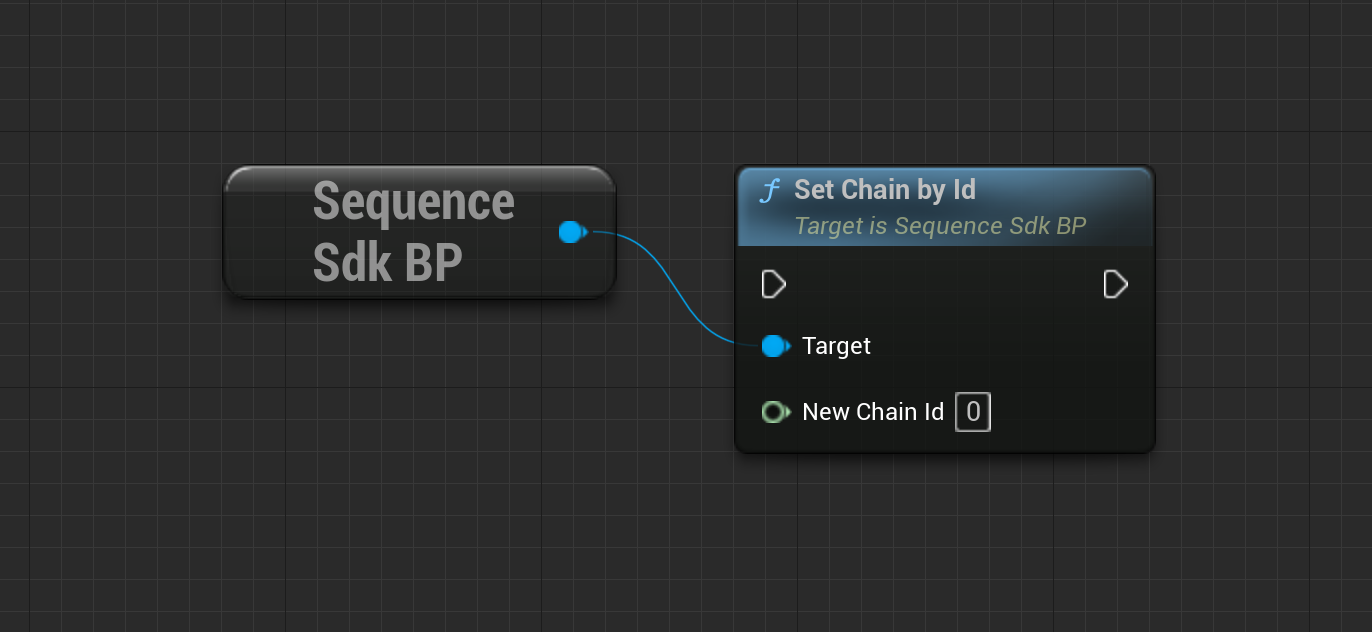Click the "Target is Sequence Sdk BP" subtitle
Image resolution: width=1372 pixels, height=632 pixels.
[940, 226]
